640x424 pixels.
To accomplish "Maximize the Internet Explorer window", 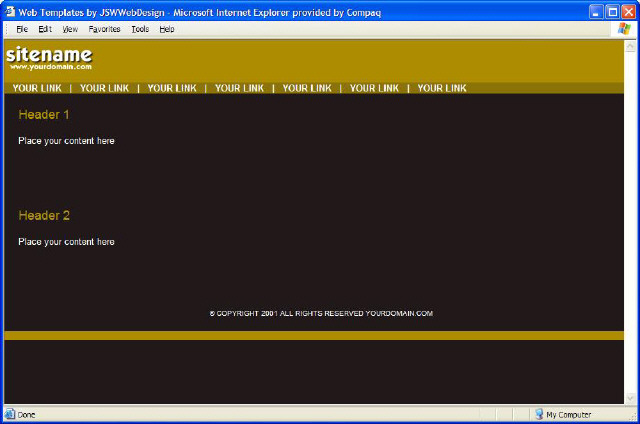I will click(x=611, y=11).
